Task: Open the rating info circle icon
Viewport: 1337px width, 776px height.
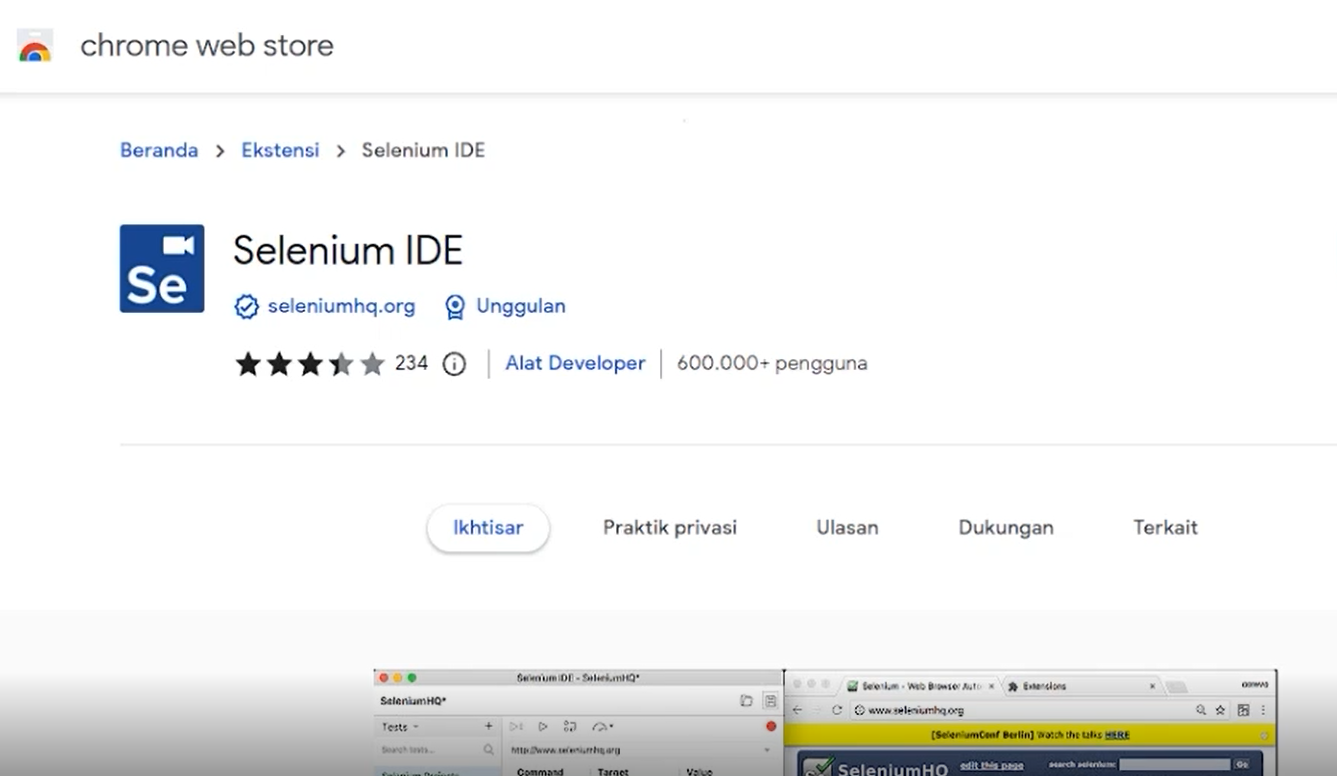Action: 454,364
